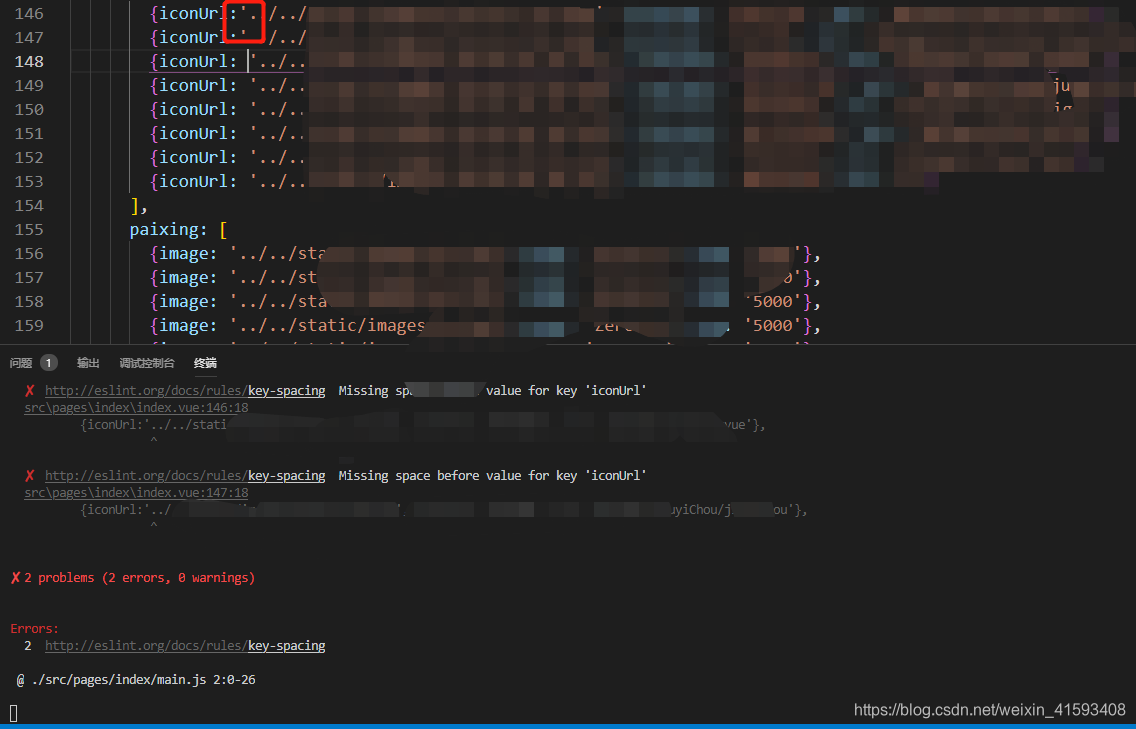This screenshot has height=729, width=1136.
Task: Click line number 159 in the gutter
Action: (x=29, y=325)
